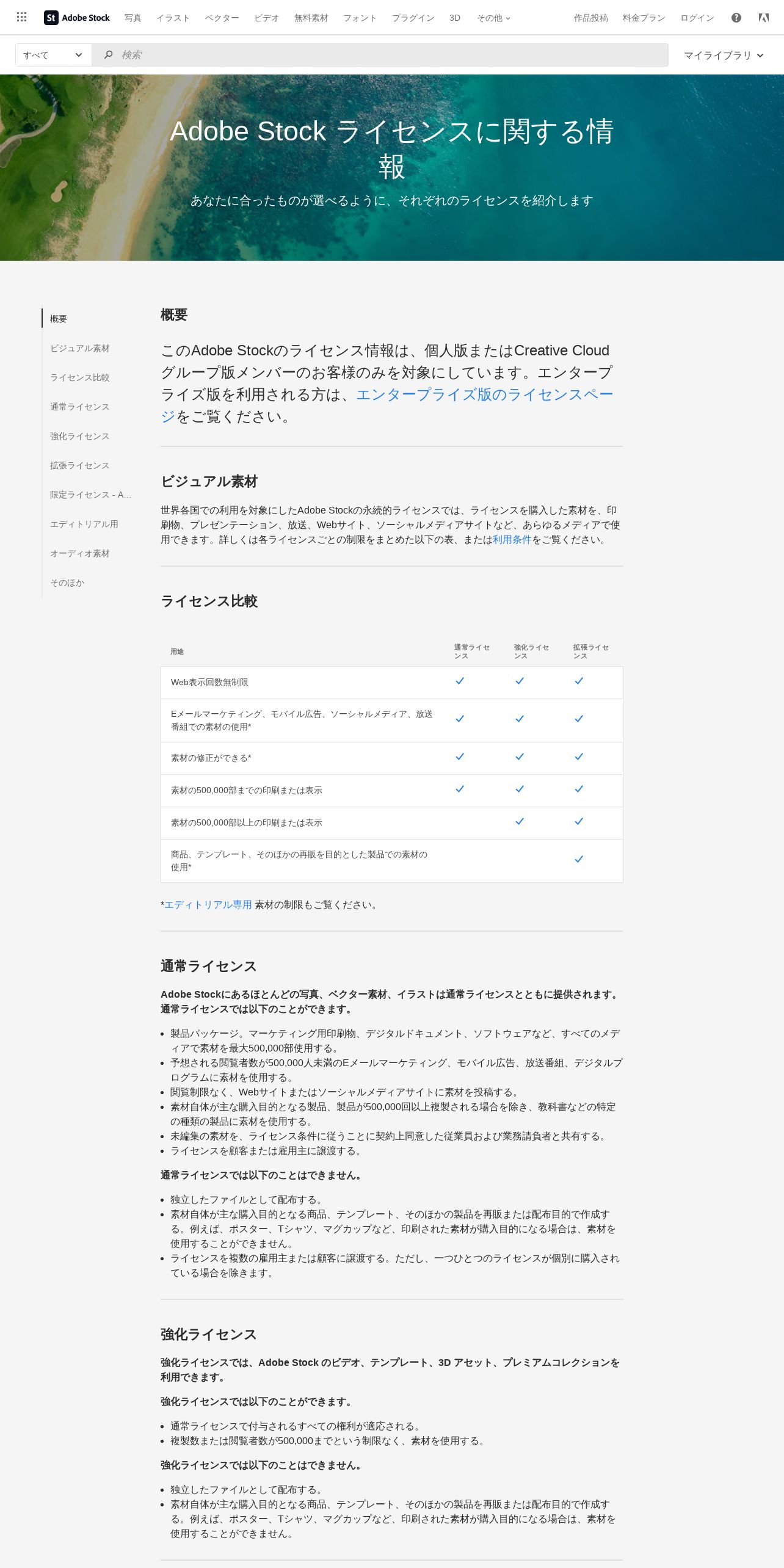This screenshot has height=1568, width=784.
Task: Click 拡張ライセンス checkmark in Eメールマーケティング row
Action: (579, 719)
